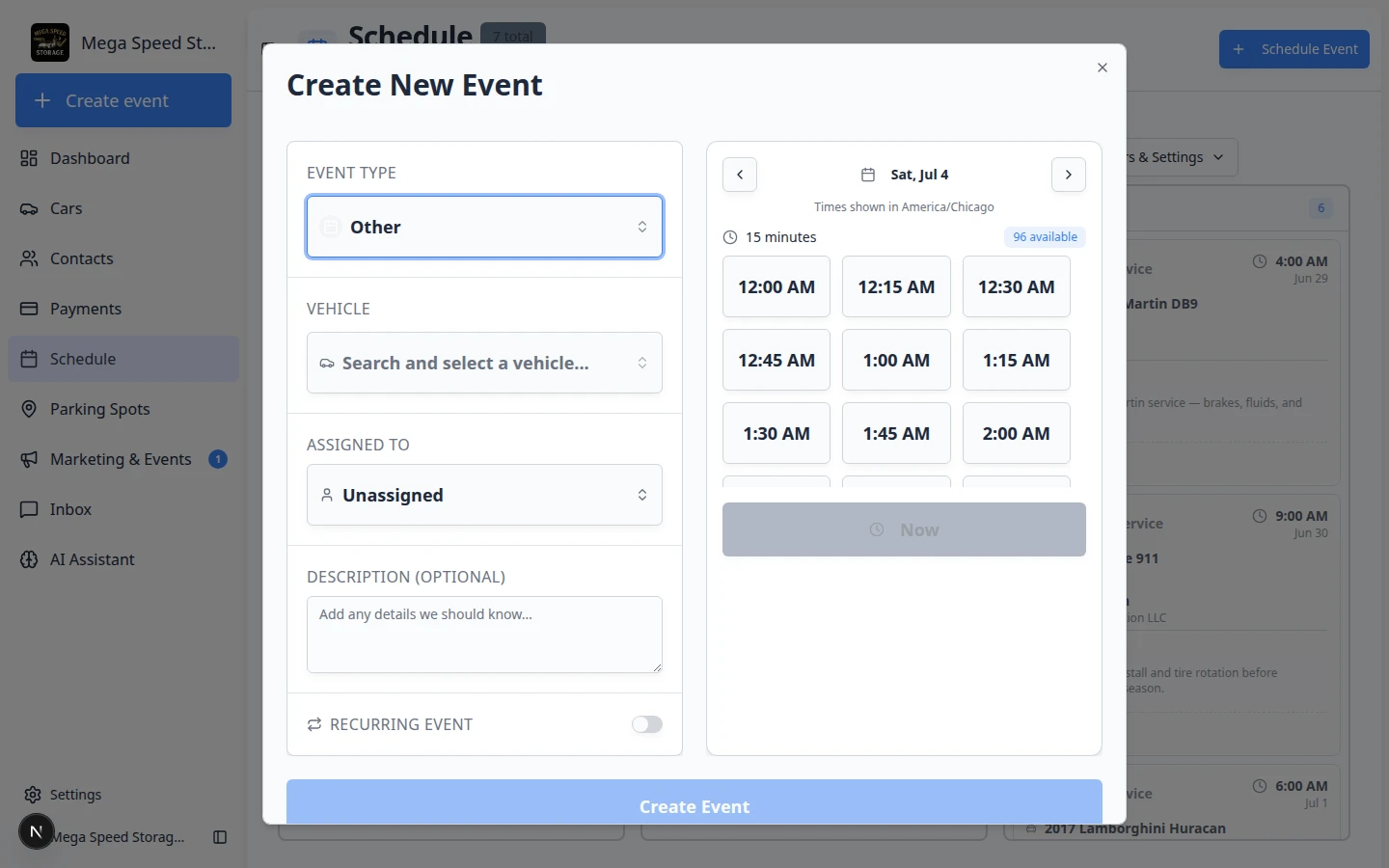The height and width of the screenshot is (868, 1389).
Task: Click the Payments card icon
Action: point(29,309)
